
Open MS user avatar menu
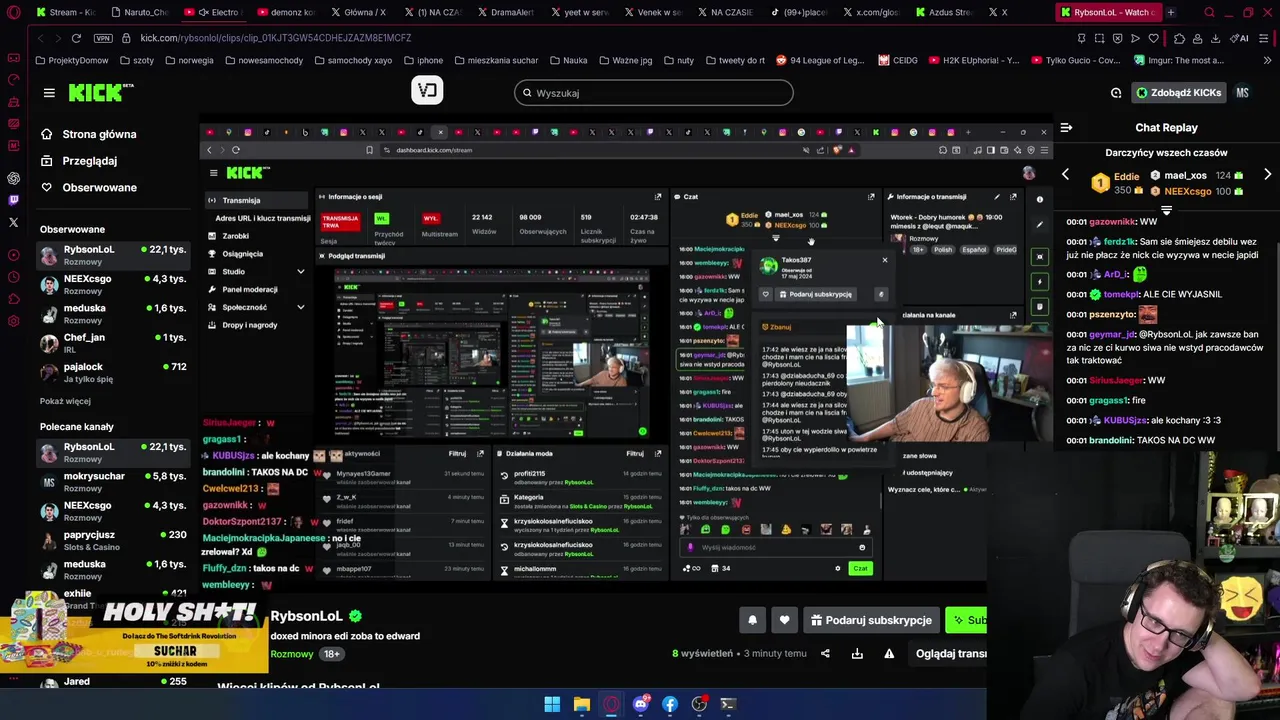(1242, 93)
